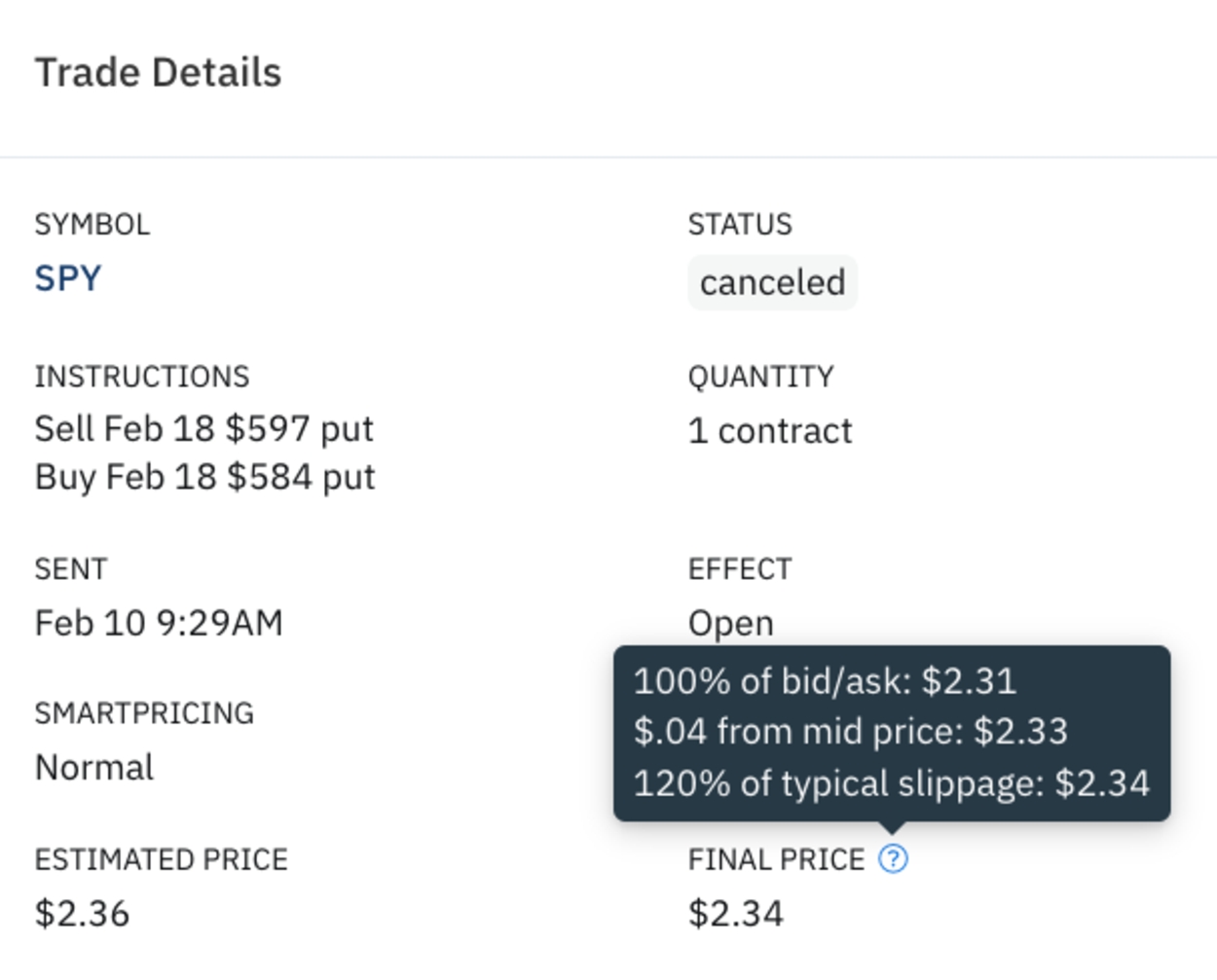Select the 1 contract quantity value
Screen dimensions: 1217x980
(x=770, y=431)
